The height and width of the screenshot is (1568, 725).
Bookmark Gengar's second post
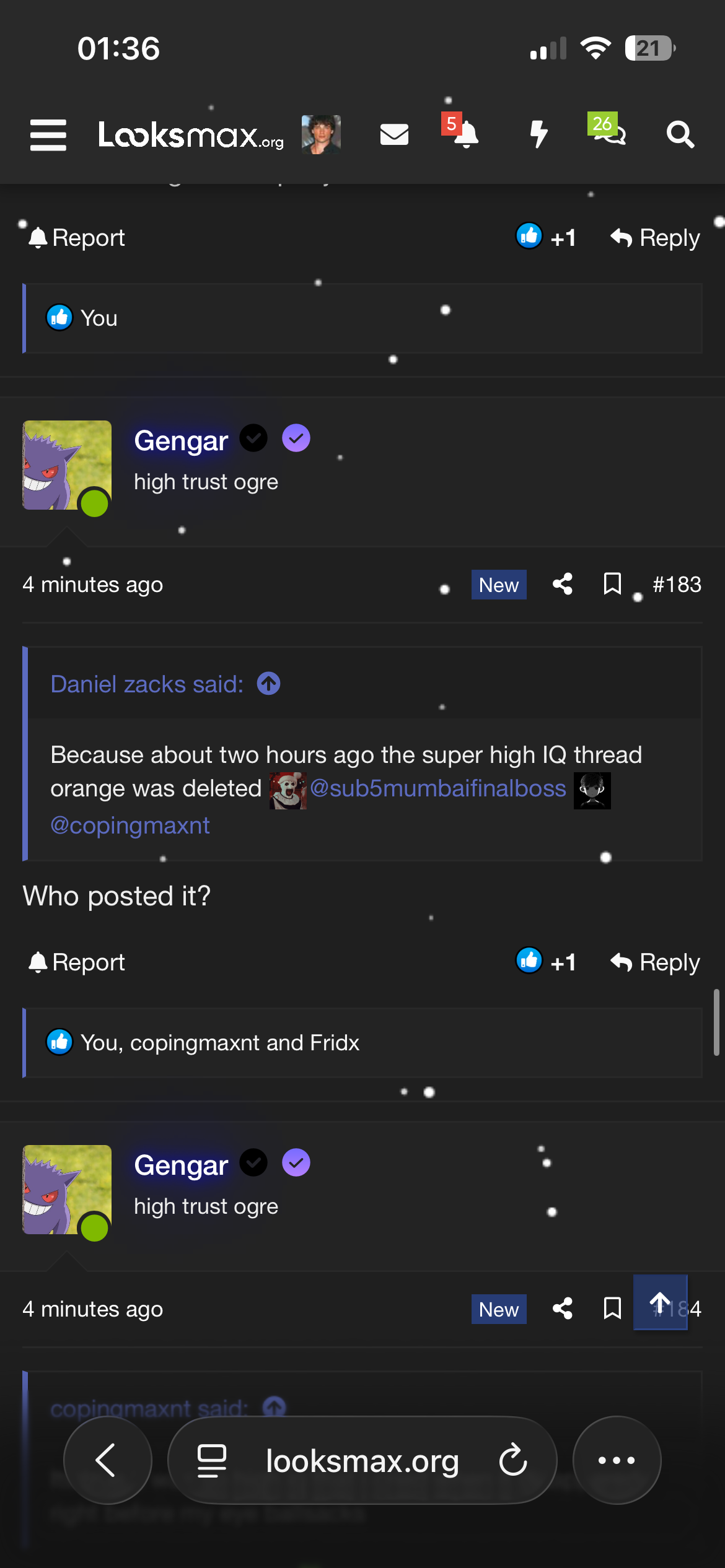click(612, 1309)
